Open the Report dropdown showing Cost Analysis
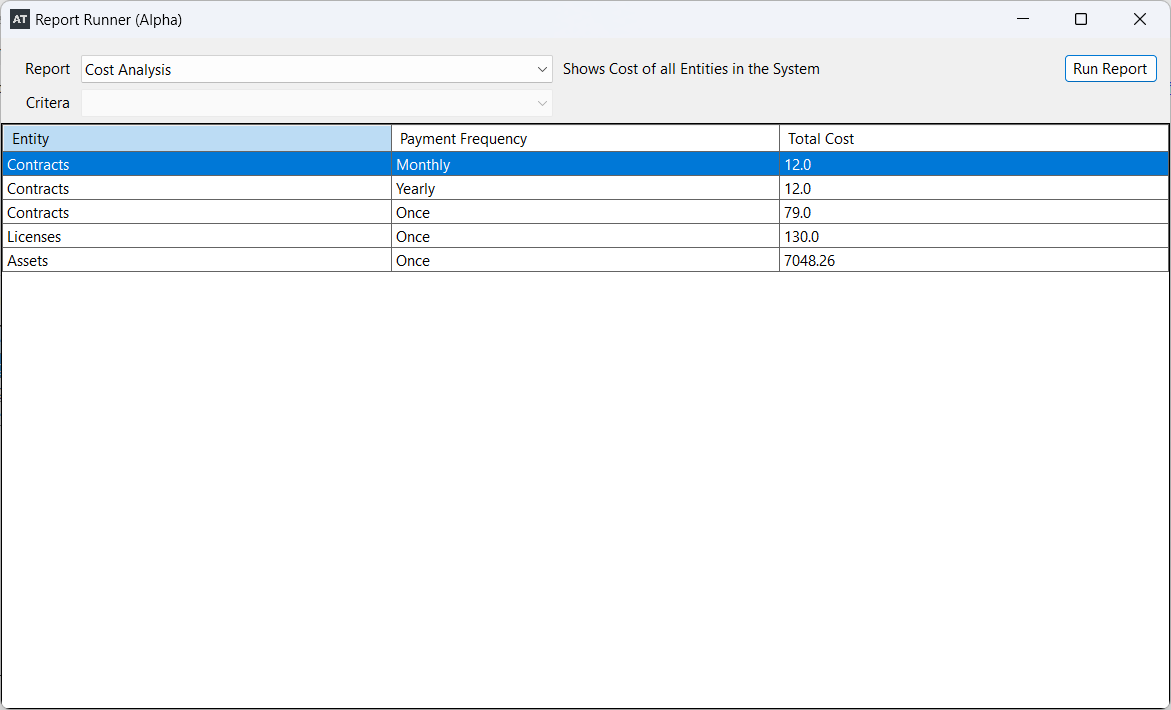Screen dimensions: 1171x710 pos(316,70)
